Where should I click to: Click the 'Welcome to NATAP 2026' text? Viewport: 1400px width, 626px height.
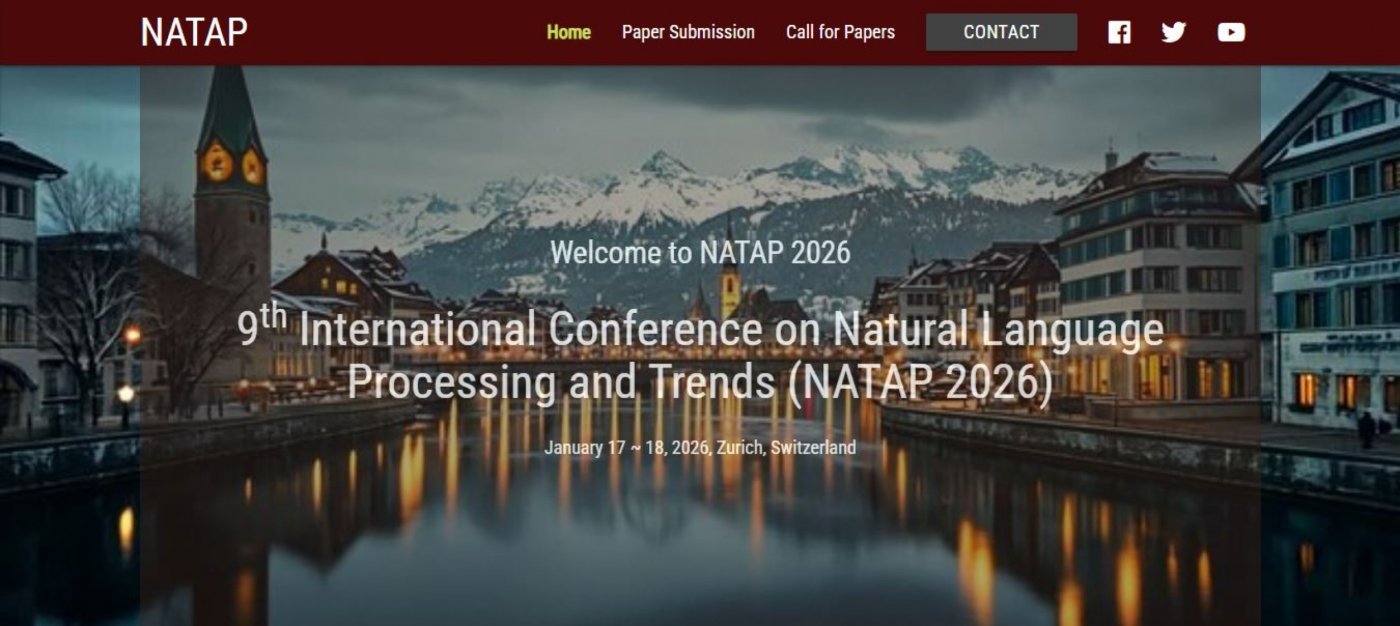pos(700,252)
